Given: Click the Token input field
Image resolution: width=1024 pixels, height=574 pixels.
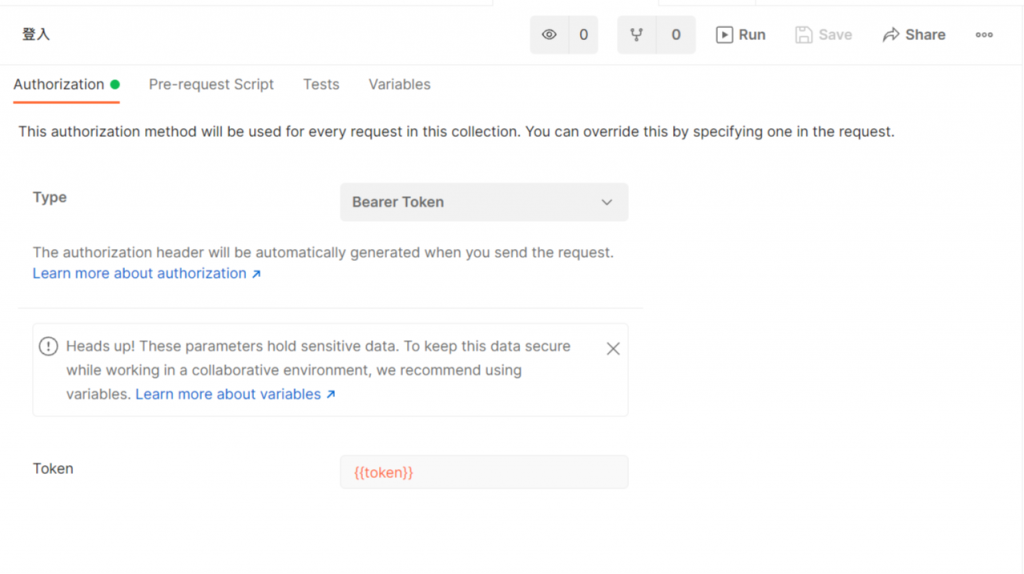Looking at the screenshot, I should [484, 472].
